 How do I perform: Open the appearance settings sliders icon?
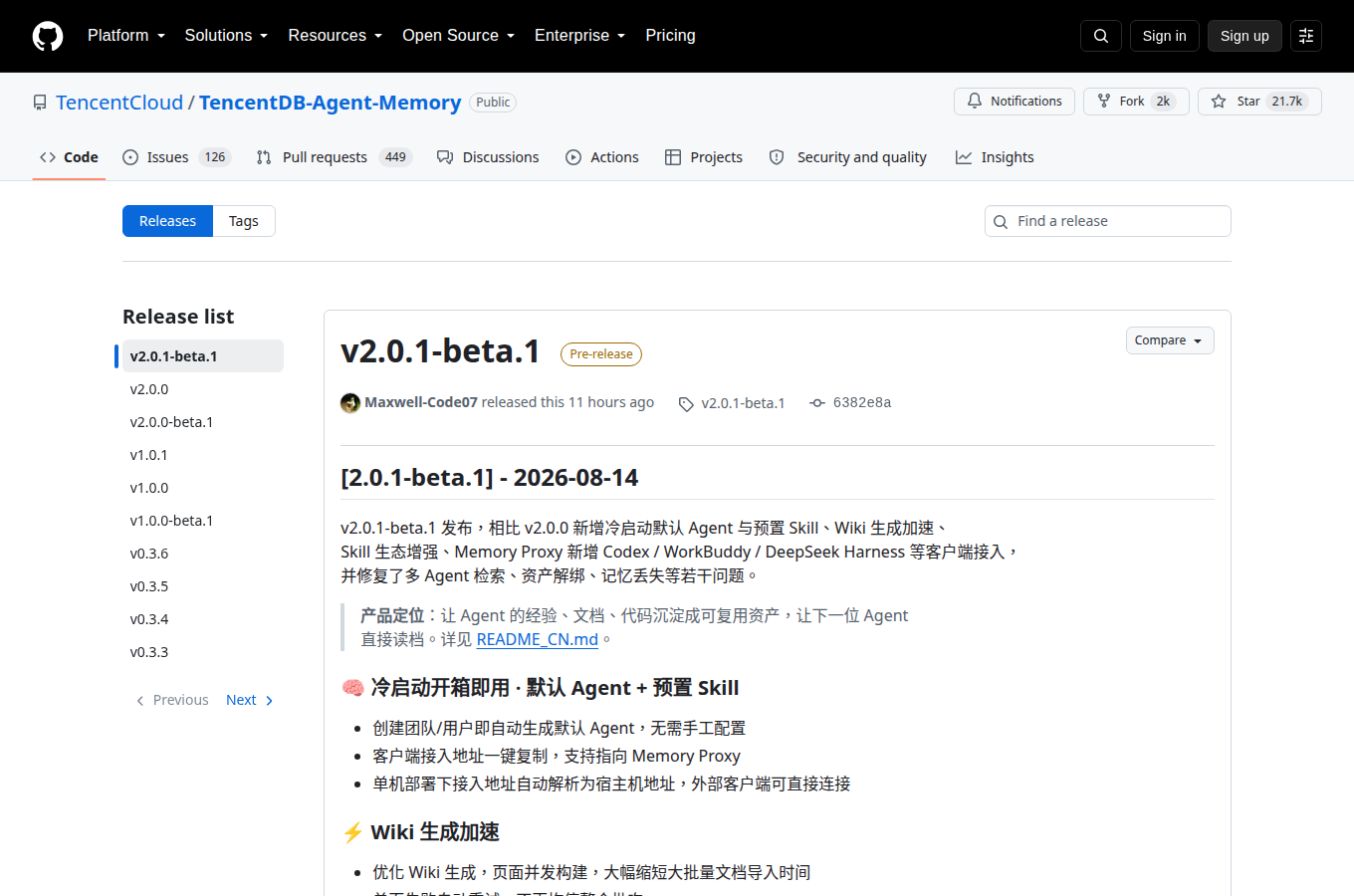1306,36
